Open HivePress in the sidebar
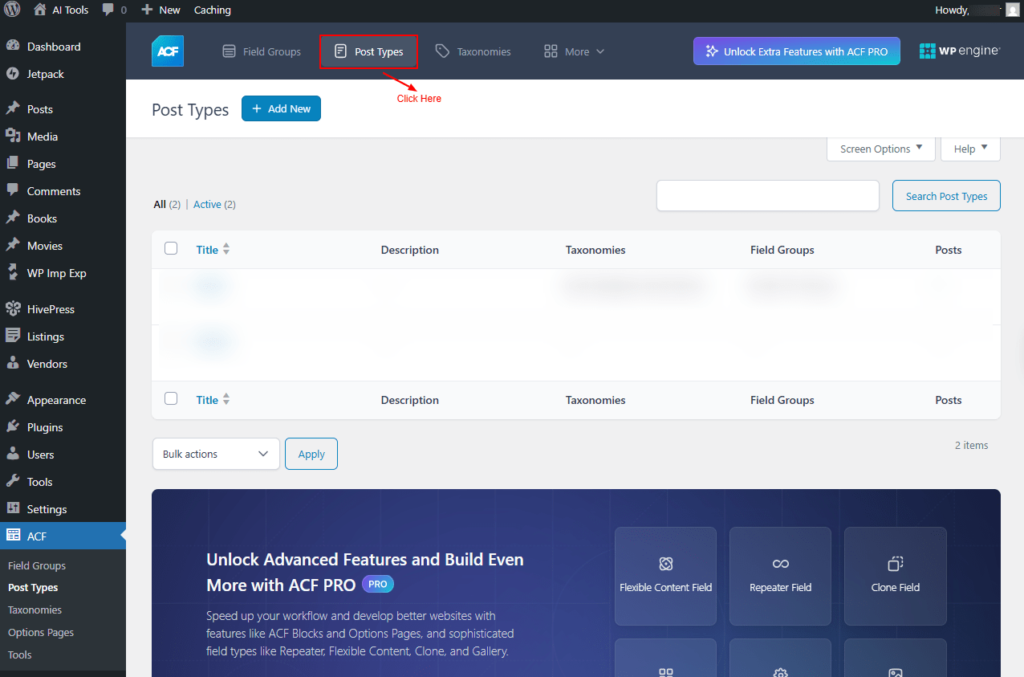Viewport: 1024px width, 677px height. point(50,309)
